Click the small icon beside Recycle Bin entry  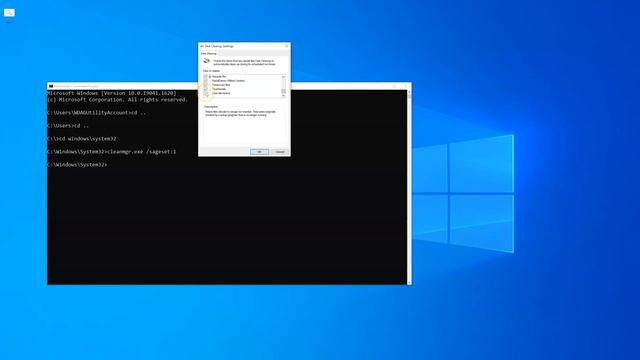210,77
